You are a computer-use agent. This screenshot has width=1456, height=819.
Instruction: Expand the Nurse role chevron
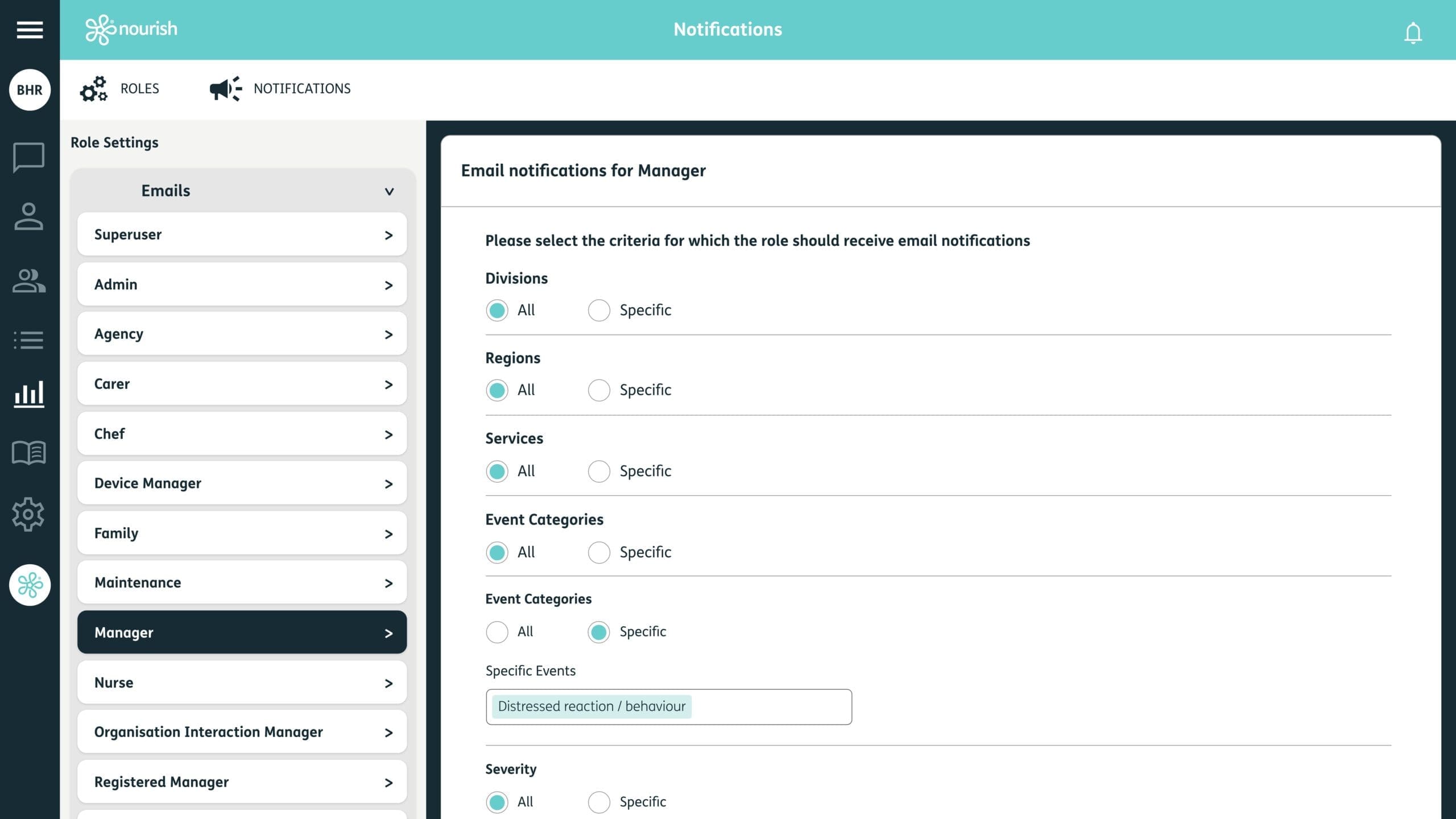click(x=389, y=683)
